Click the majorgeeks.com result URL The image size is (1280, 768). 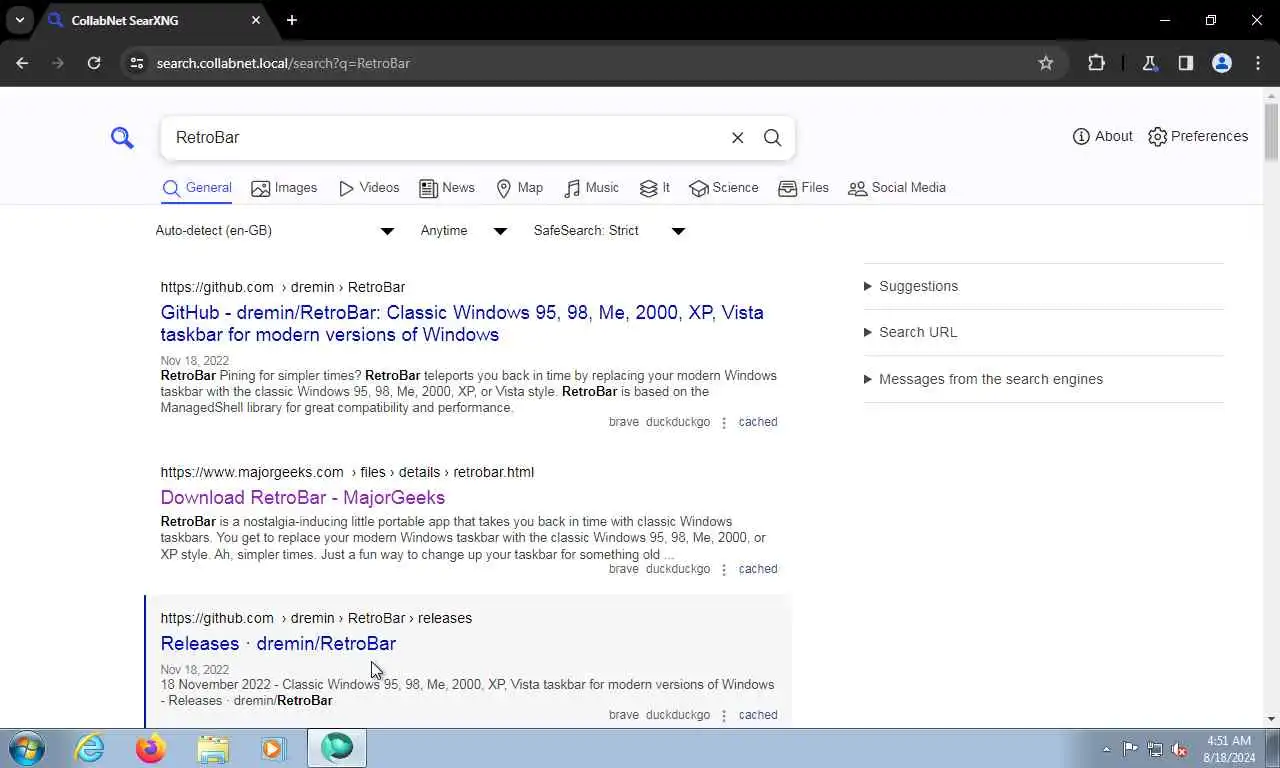click(347, 472)
